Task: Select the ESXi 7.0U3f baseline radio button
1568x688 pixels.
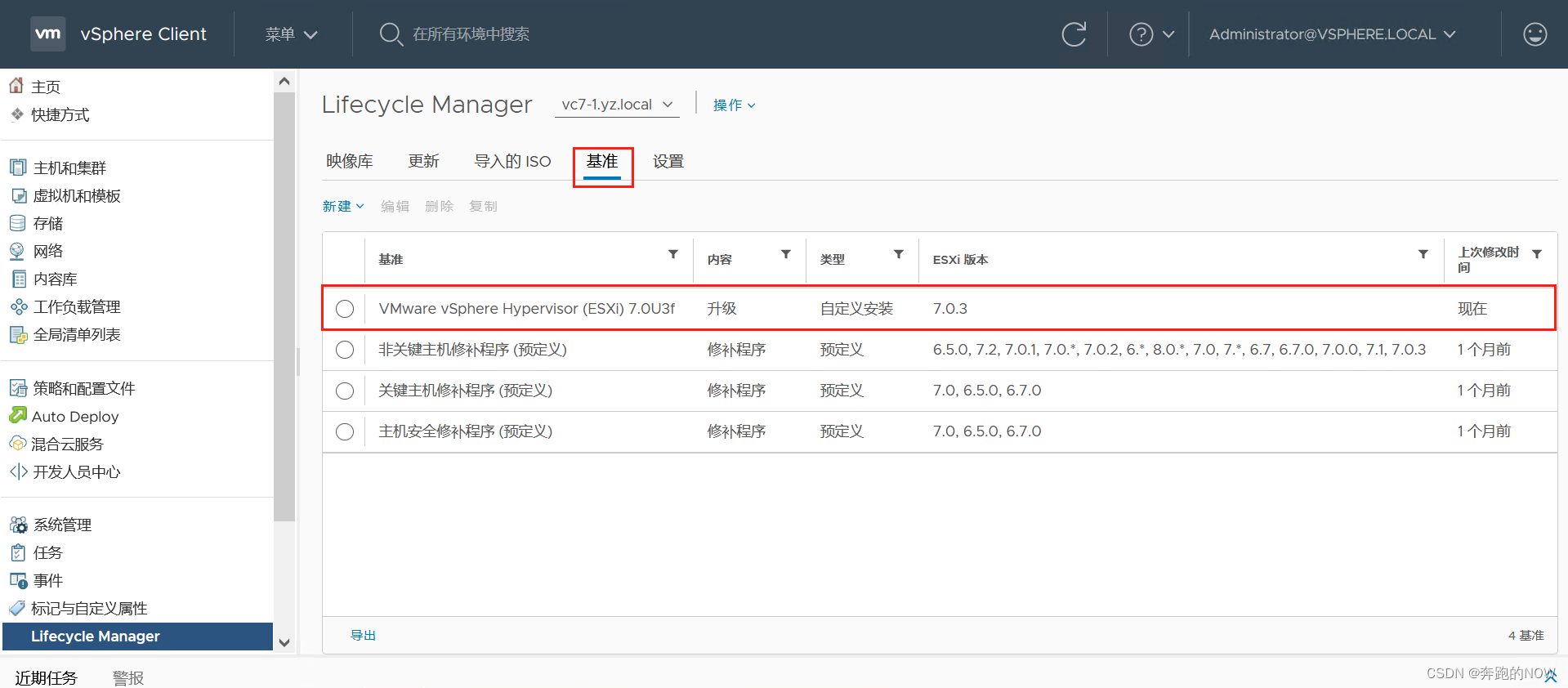Action: point(345,309)
